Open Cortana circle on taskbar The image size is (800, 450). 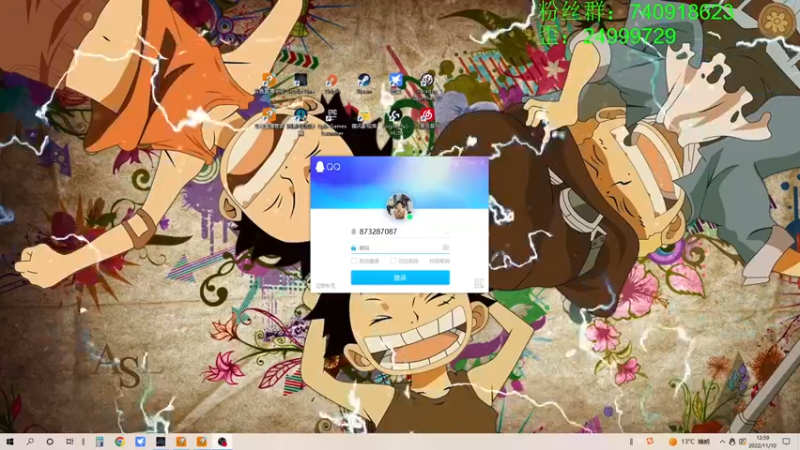pyautogui.click(x=49, y=441)
